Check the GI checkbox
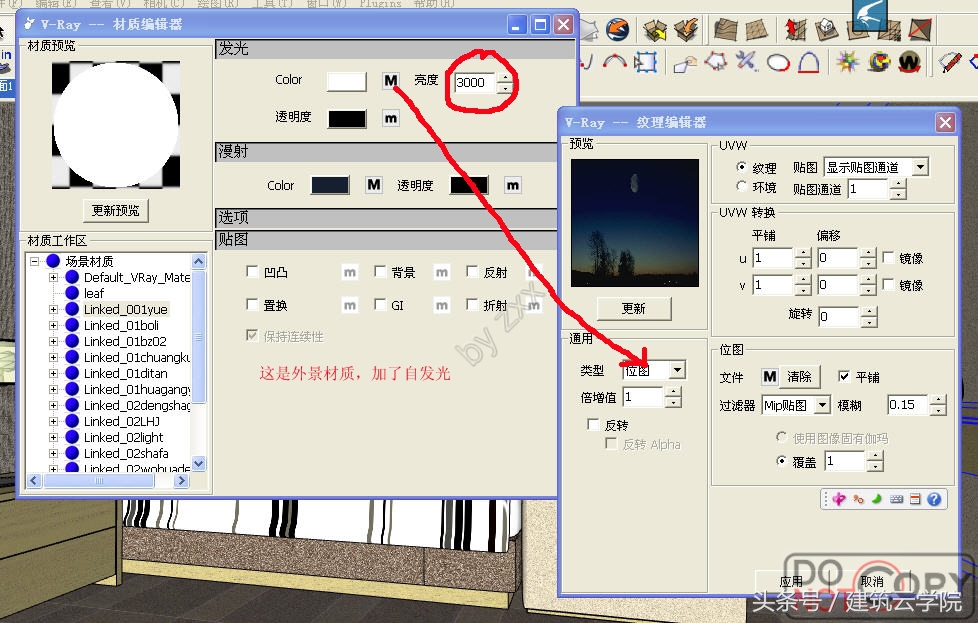The height and width of the screenshot is (623, 978). pyautogui.click(x=378, y=303)
